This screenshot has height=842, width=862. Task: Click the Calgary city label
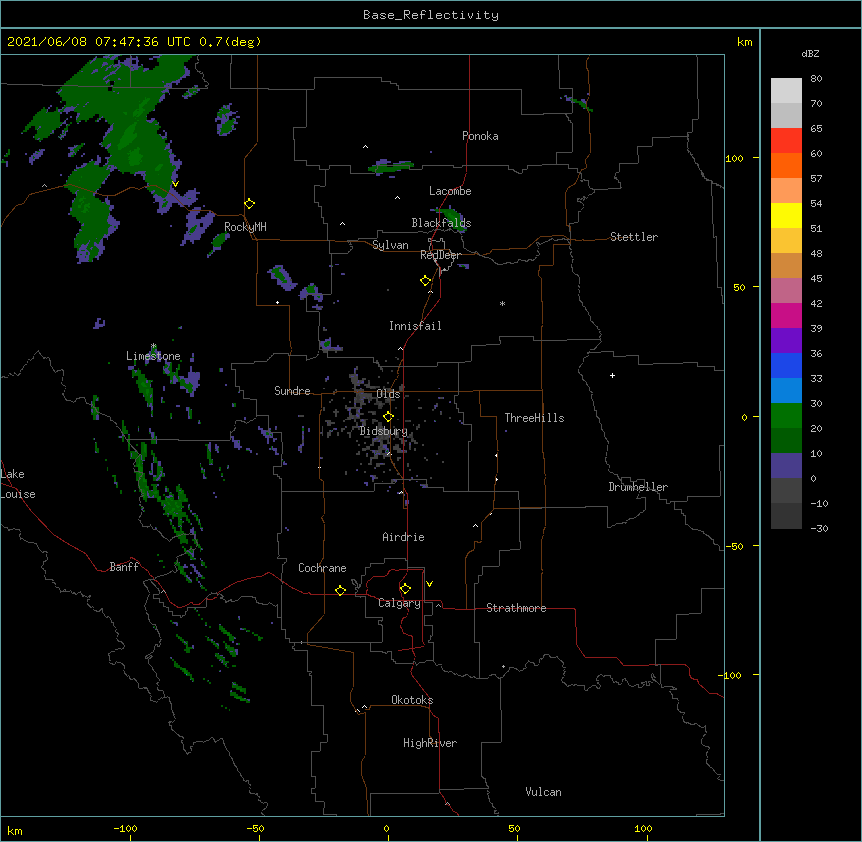(x=400, y=603)
